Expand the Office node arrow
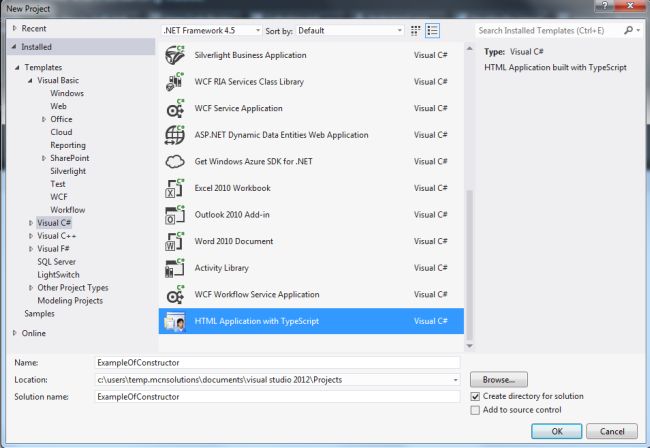 point(44,119)
